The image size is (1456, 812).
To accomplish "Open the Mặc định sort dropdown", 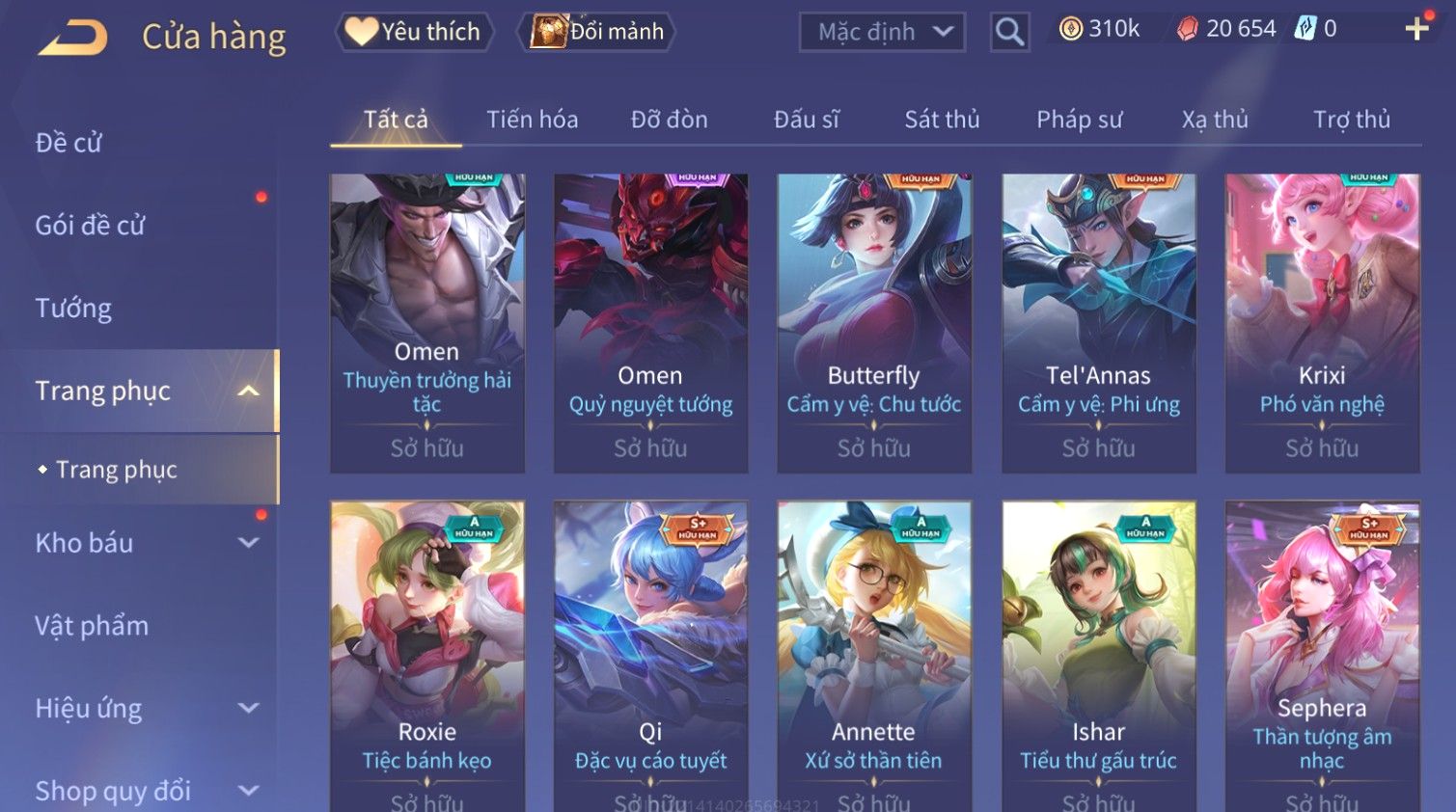I will point(882,32).
